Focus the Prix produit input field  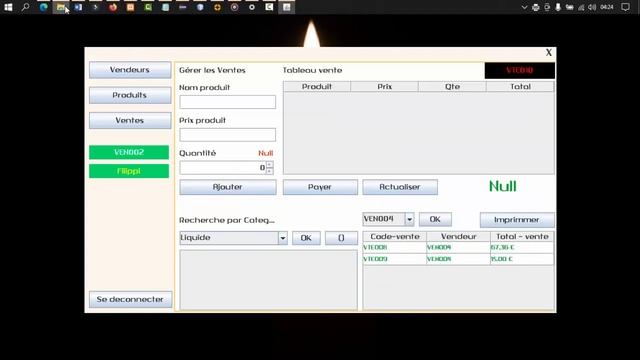coord(227,135)
